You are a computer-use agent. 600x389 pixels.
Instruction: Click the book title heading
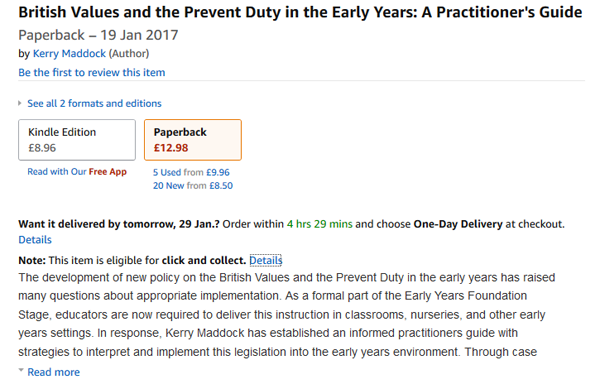click(x=300, y=12)
